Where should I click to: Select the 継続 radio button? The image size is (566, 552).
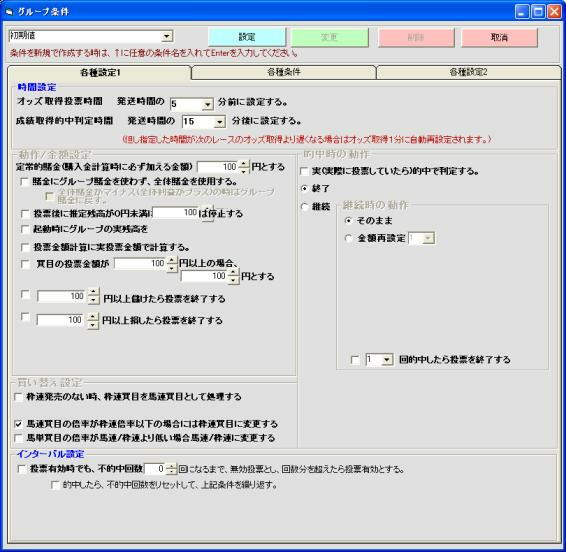[305, 207]
